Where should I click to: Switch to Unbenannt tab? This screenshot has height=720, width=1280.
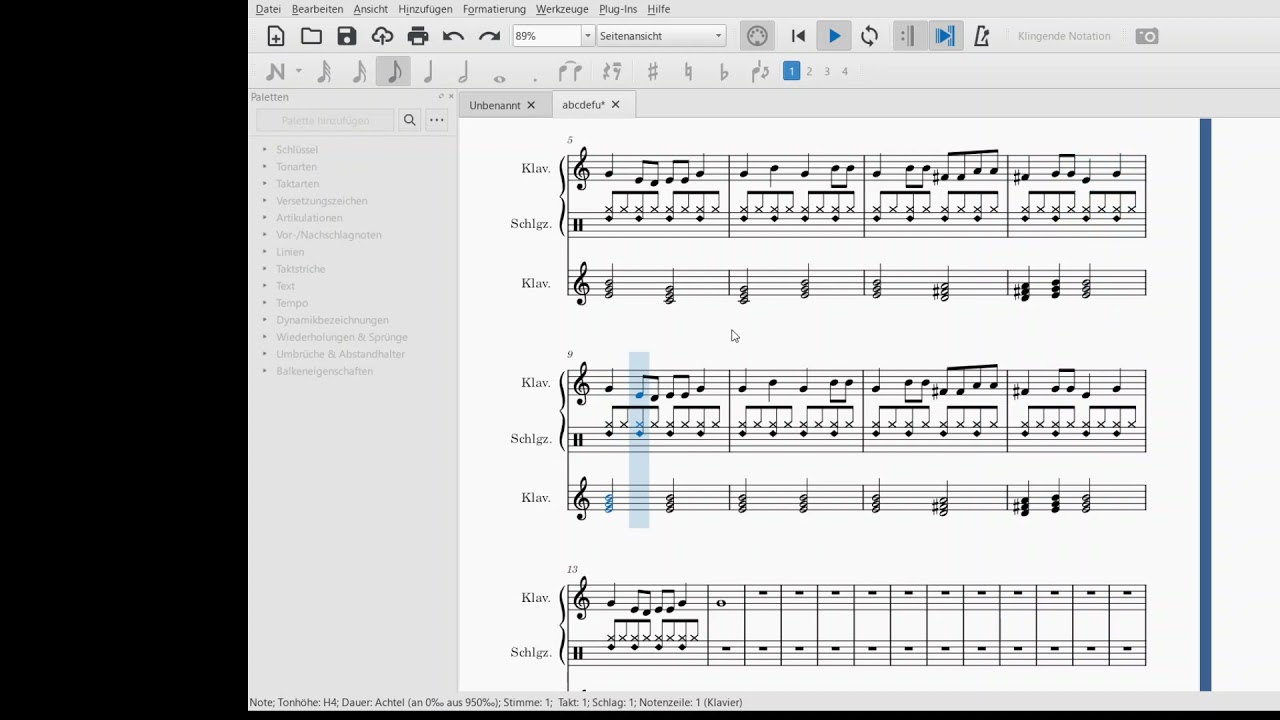click(x=495, y=105)
